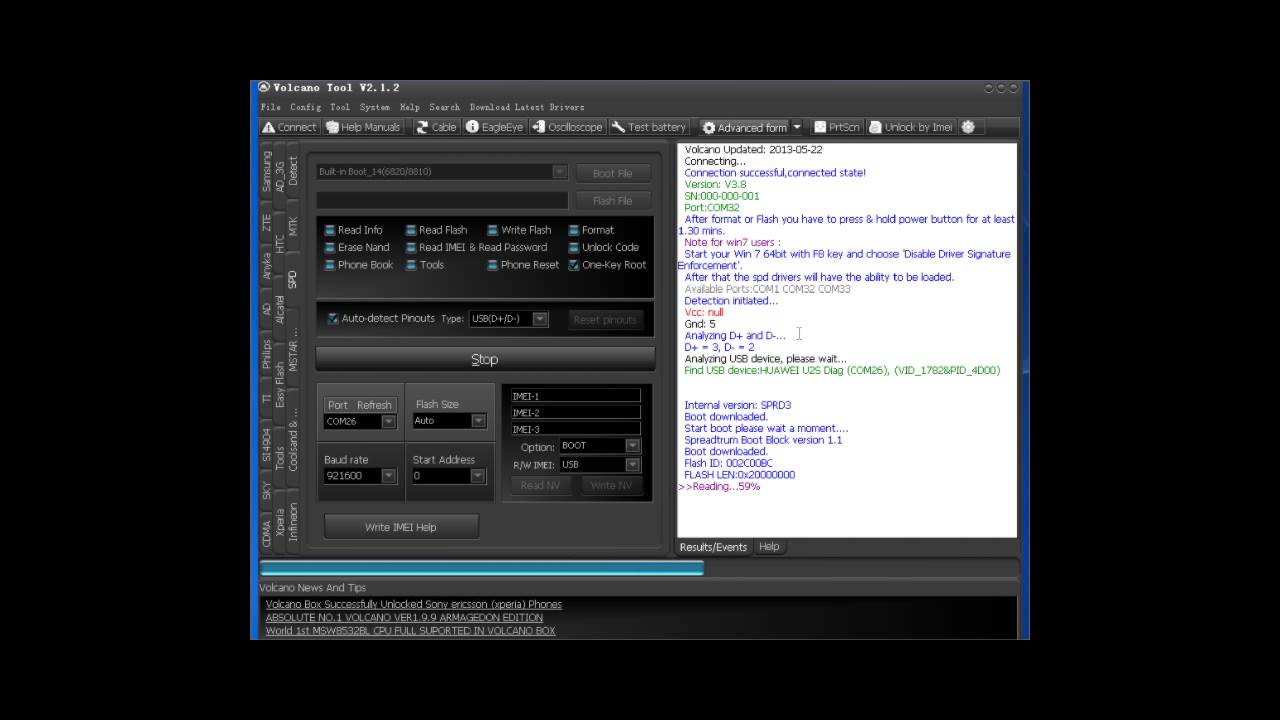The width and height of the screenshot is (1280, 720).
Task: Open Help Manuals from the toolbar
Action: [362, 127]
